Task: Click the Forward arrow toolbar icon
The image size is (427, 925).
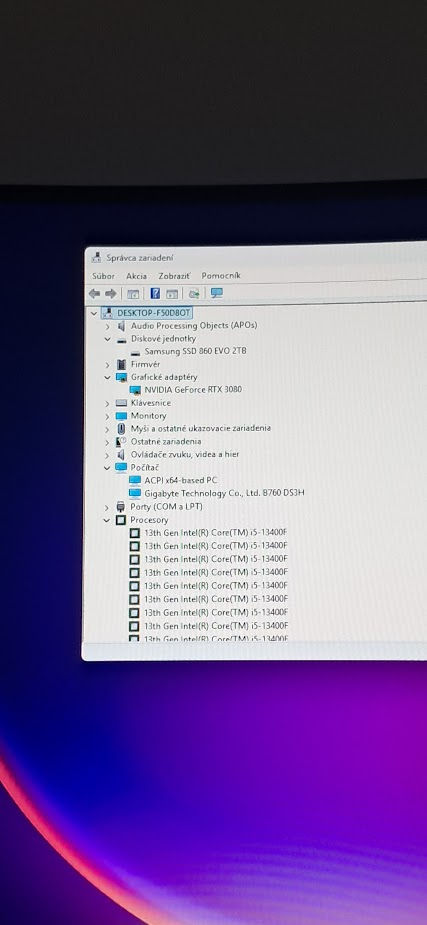Action: coord(110,293)
